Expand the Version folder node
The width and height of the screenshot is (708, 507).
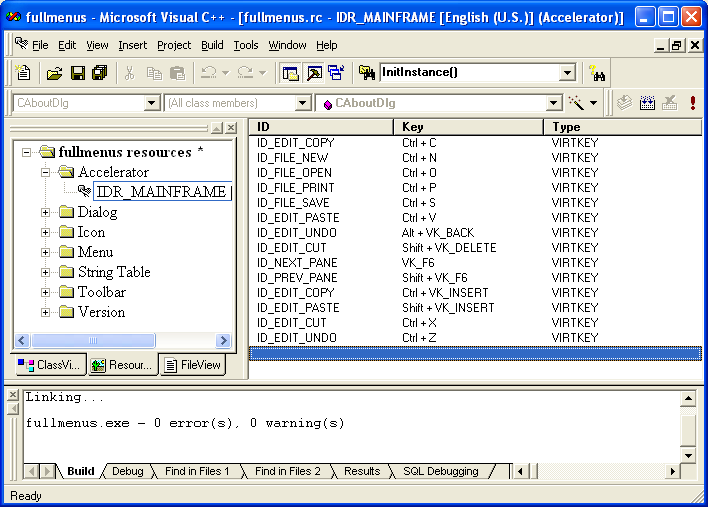point(45,312)
